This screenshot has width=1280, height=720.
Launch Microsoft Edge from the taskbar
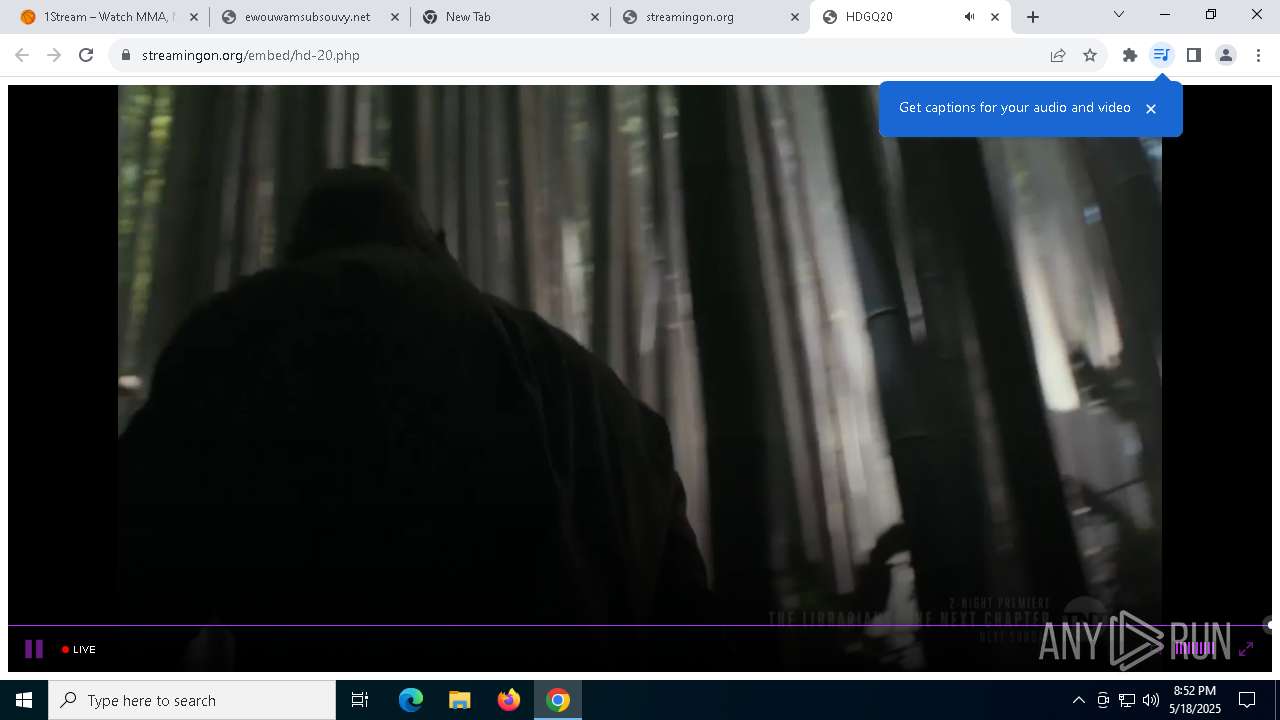point(411,700)
